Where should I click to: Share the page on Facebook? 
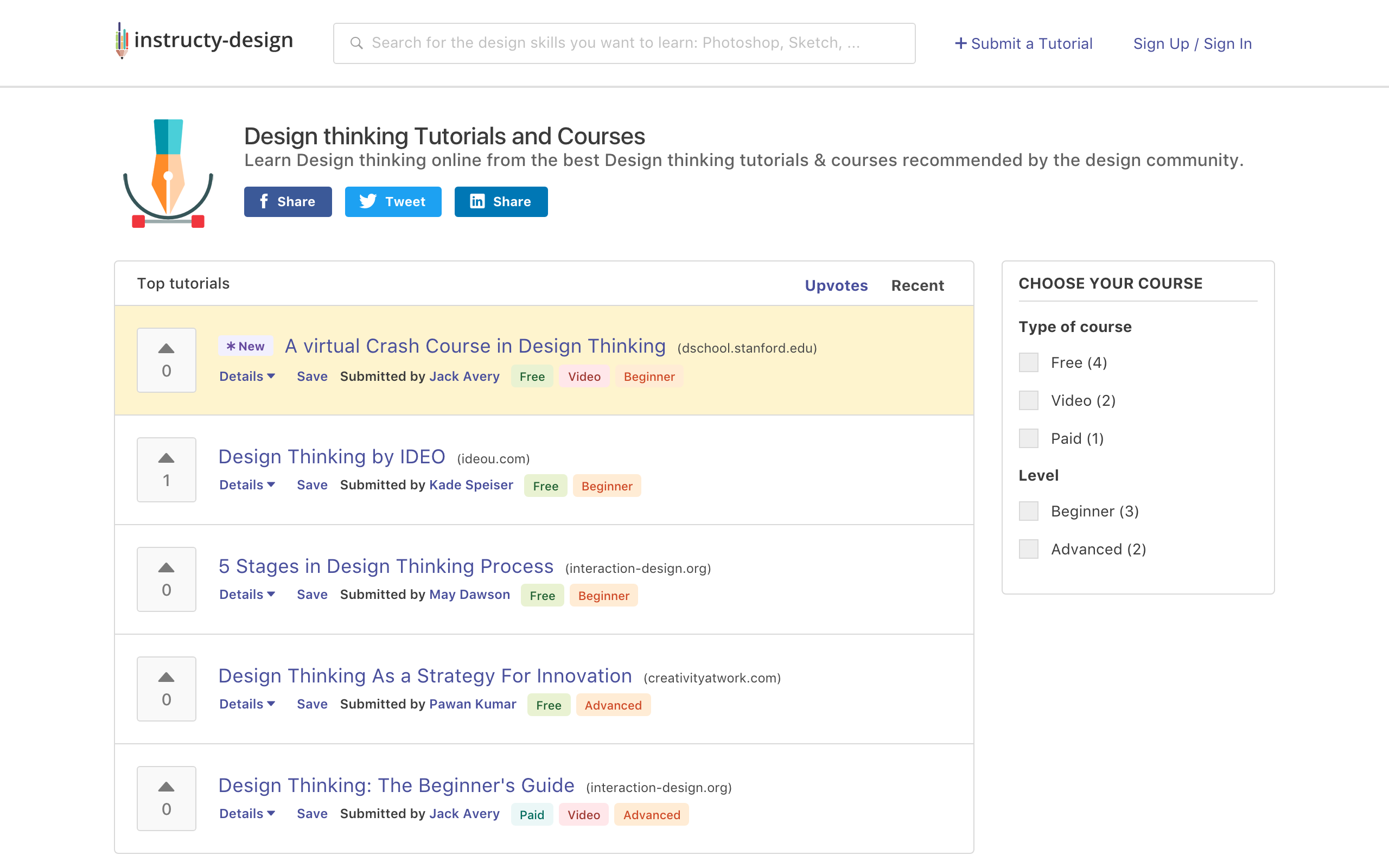(288, 201)
